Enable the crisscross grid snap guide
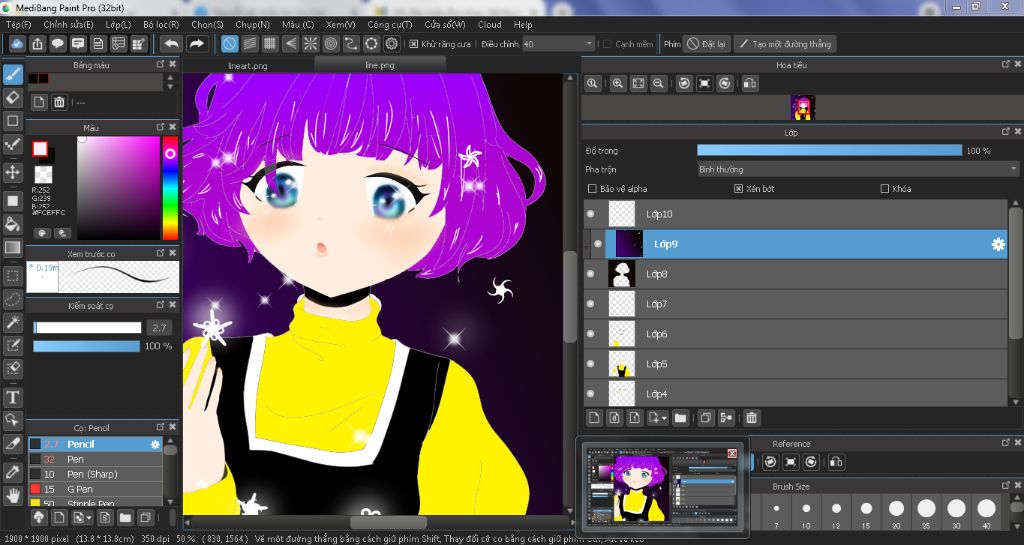The height and width of the screenshot is (545, 1024). tap(270, 44)
